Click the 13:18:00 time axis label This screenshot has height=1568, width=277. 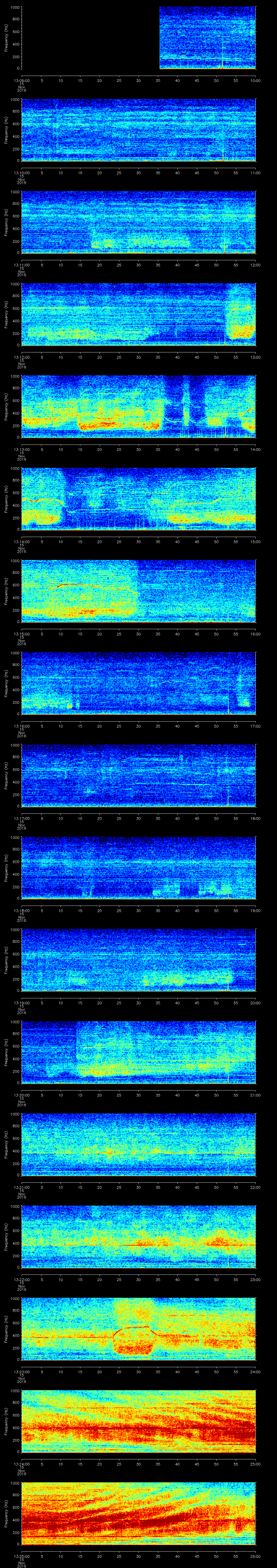[21, 910]
